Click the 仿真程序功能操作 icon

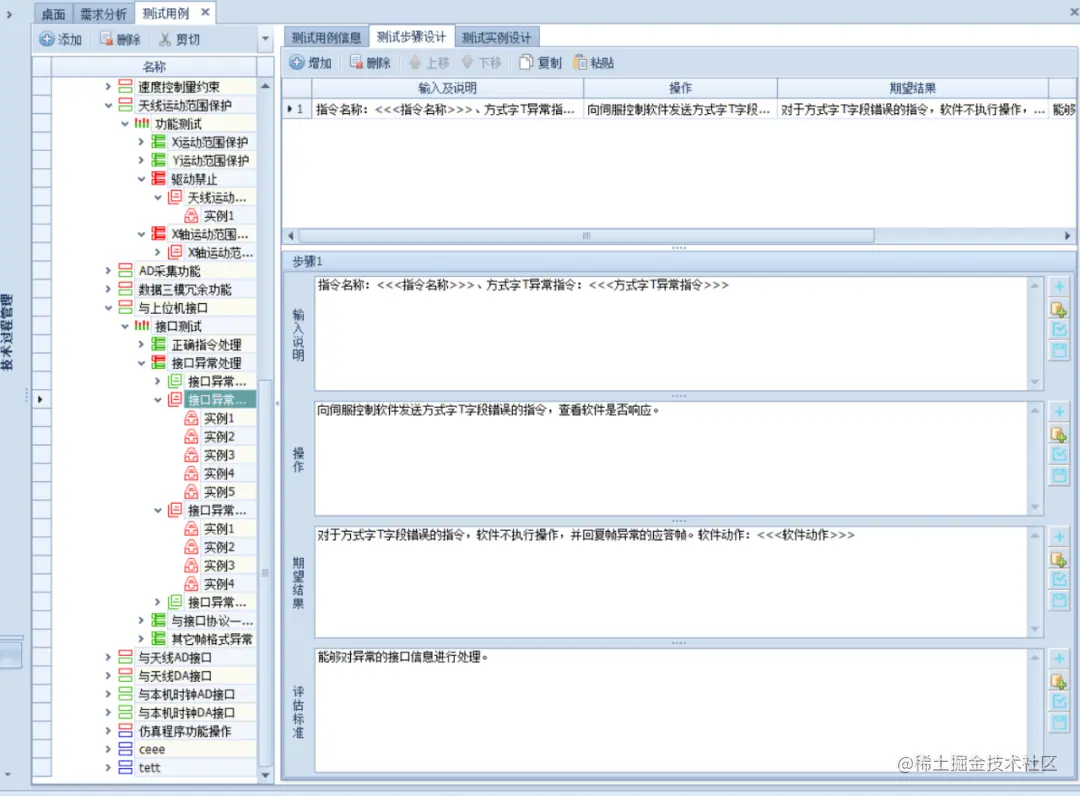click(x=125, y=731)
